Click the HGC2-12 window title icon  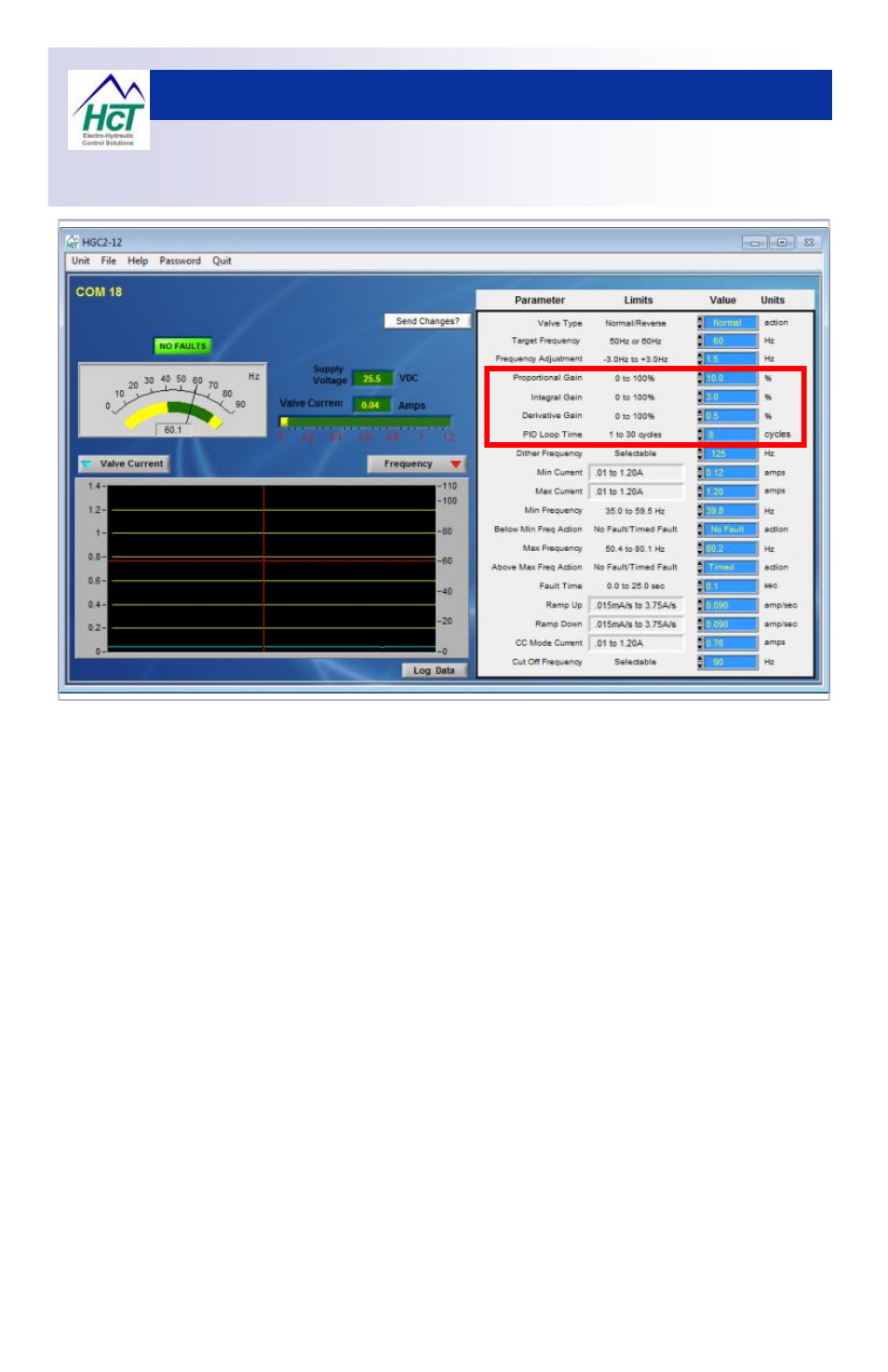pyautogui.click(x=73, y=242)
